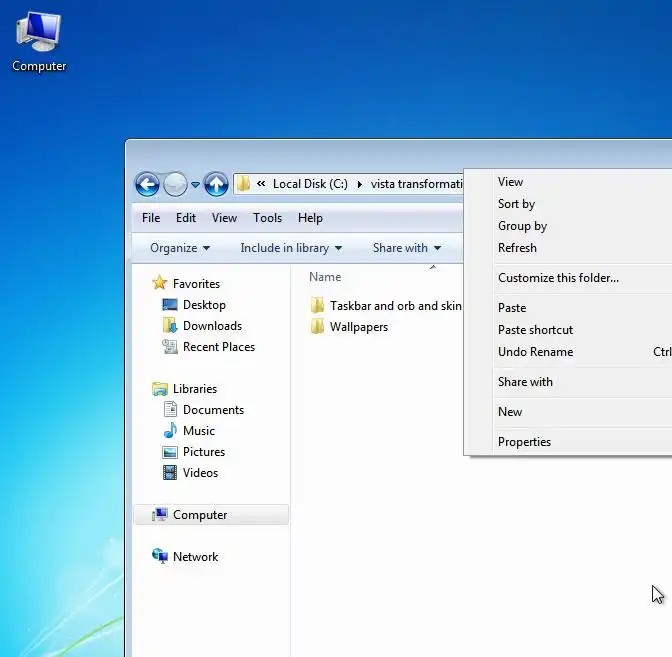Click Taskbar and orb and skin folder icon
This screenshot has height=657, width=672.
coord(317,305)
